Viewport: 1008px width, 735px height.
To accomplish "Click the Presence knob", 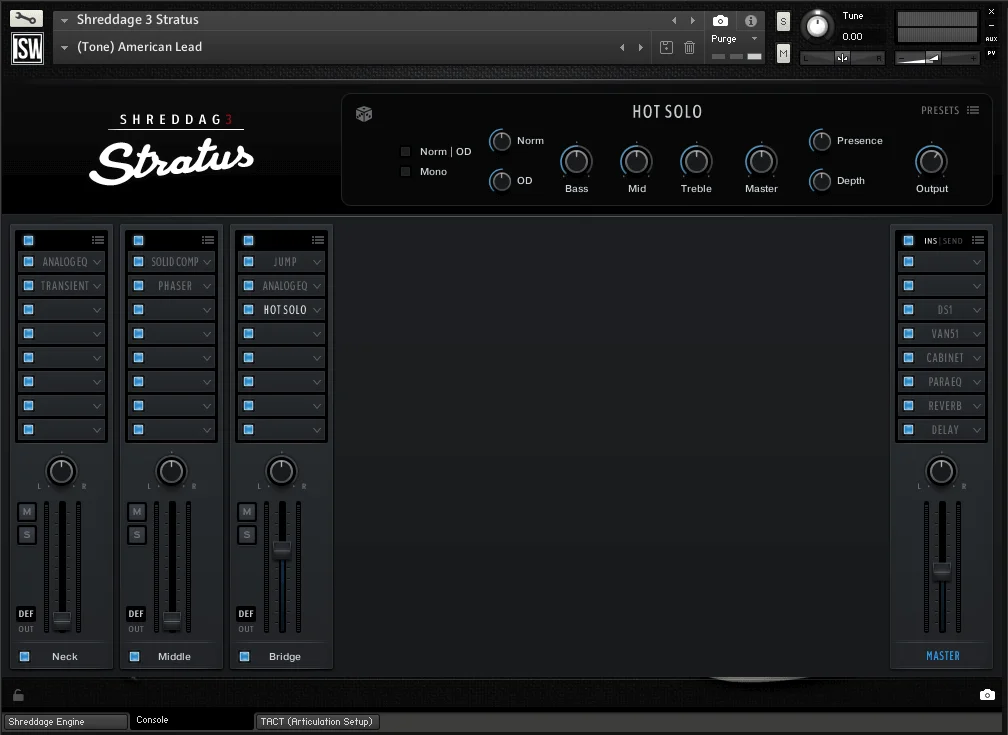I will pos(820,141).
